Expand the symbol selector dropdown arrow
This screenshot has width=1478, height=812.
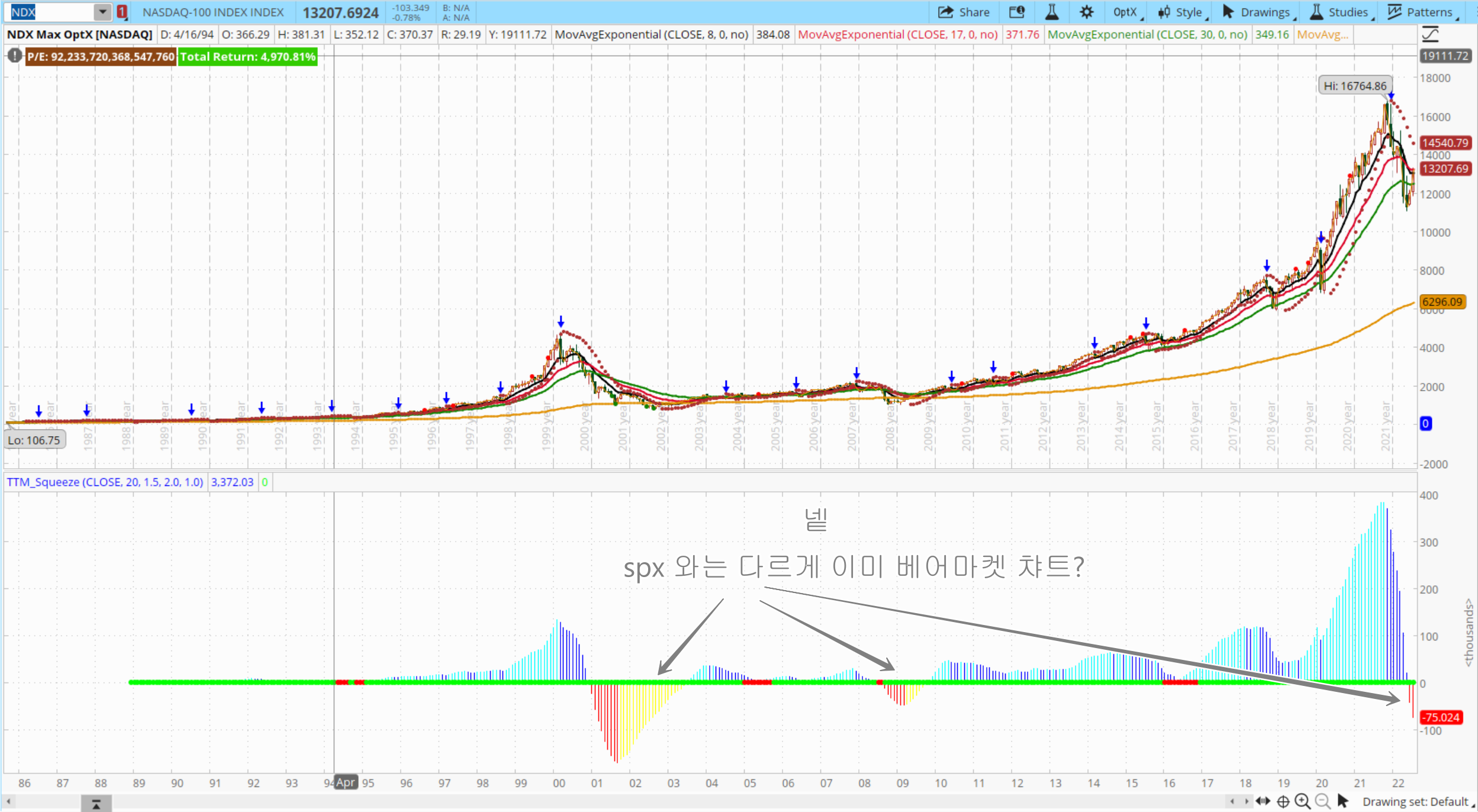[102, 12]
